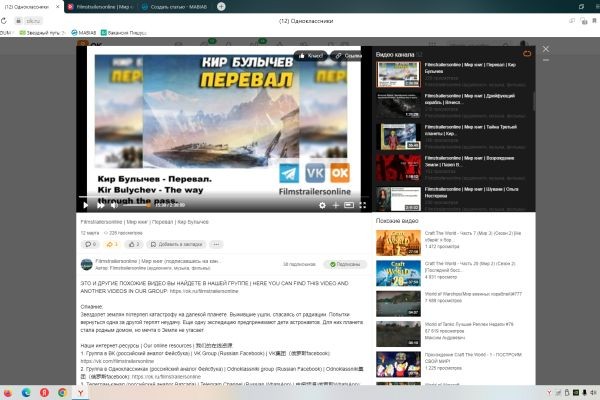Open active Yandex Browser taskbar icon
Viewport: 600px width, 400px height.
click(81, 393)
